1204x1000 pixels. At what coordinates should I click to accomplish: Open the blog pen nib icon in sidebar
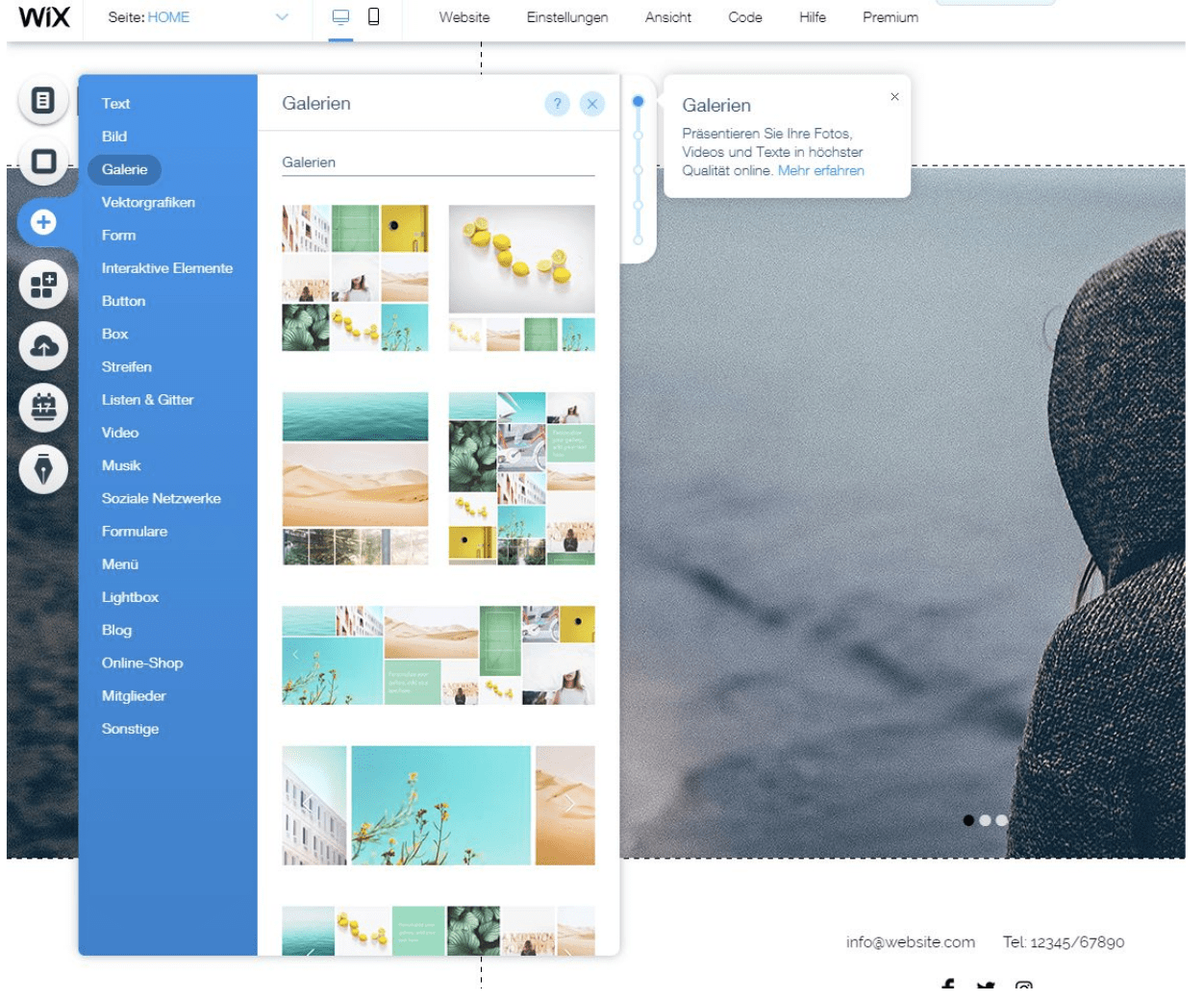pyautogui.click(x=43, y=469)
